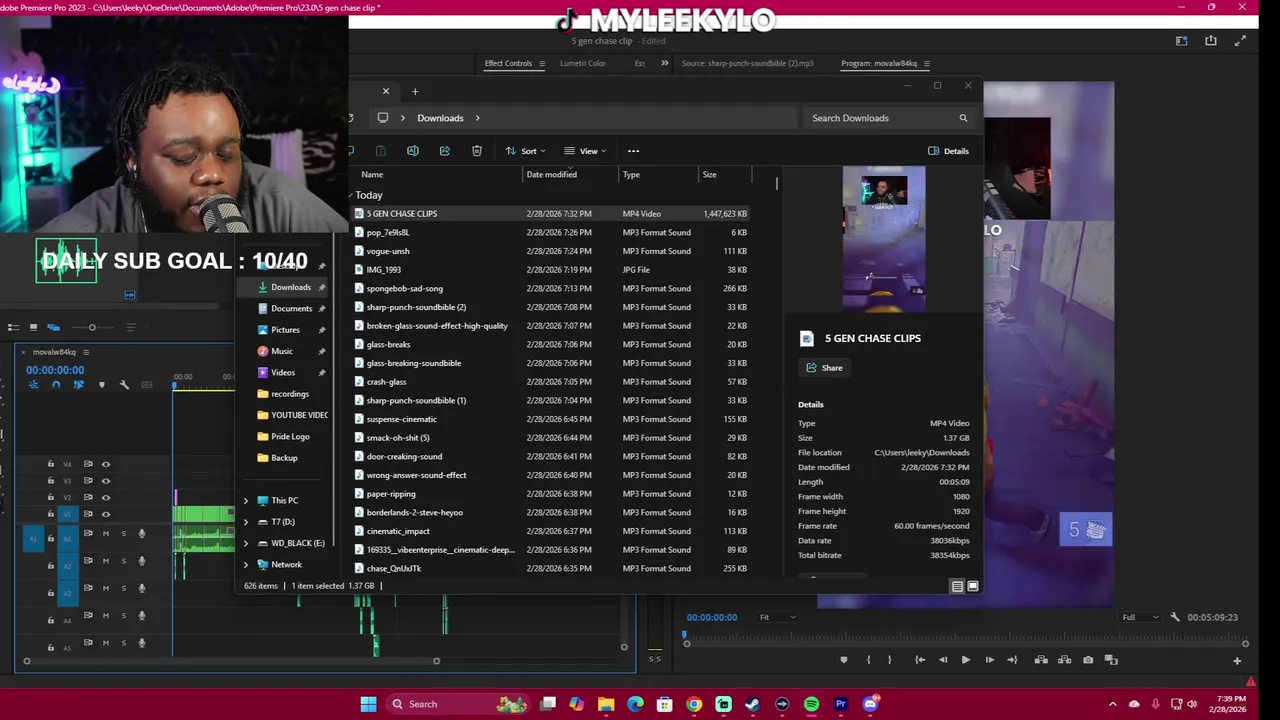Click the Snap magnet icon in timeline
Viewport: 1280px width, 720px height.
56,385
